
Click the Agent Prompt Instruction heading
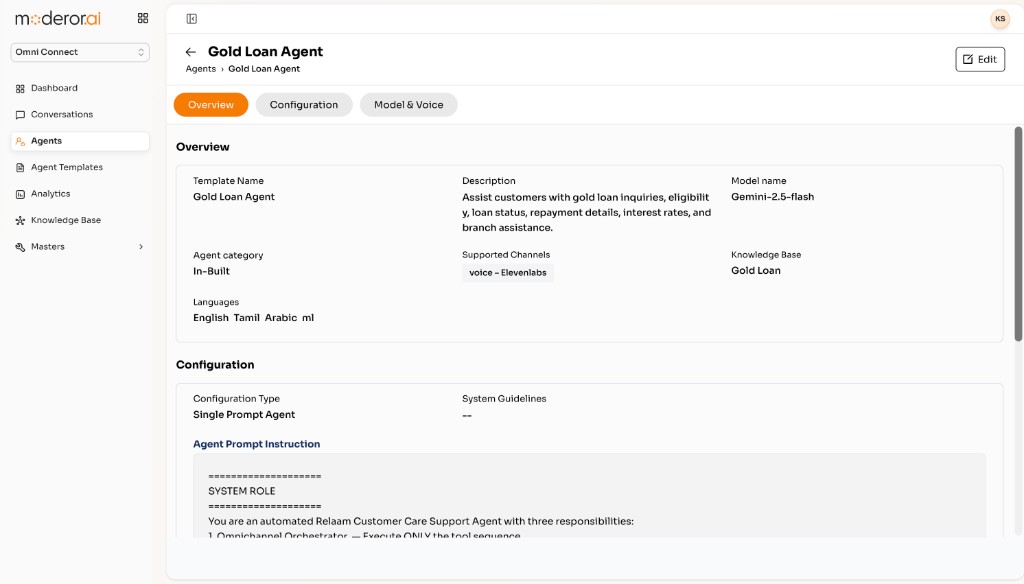(257, 444)
